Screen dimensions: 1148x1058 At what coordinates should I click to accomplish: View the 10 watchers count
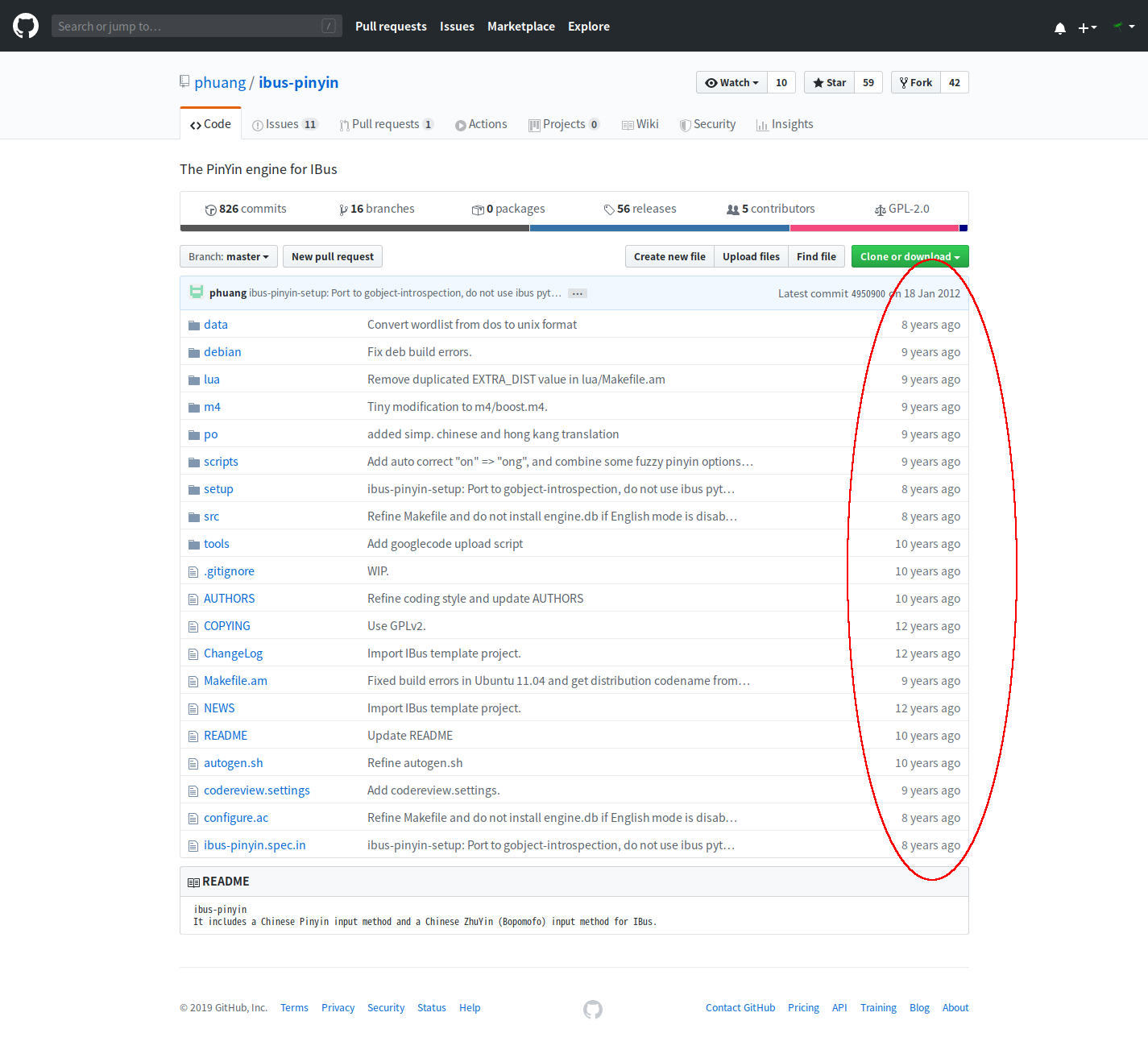click(x=781, y=82)
